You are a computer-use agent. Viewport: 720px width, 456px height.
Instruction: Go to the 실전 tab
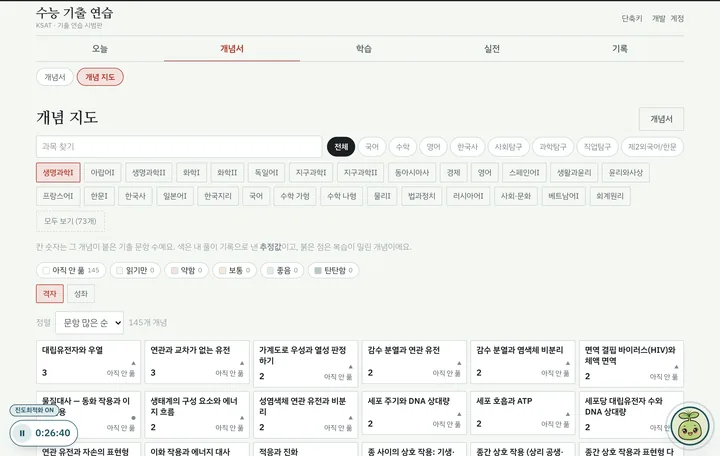point(492,49)
